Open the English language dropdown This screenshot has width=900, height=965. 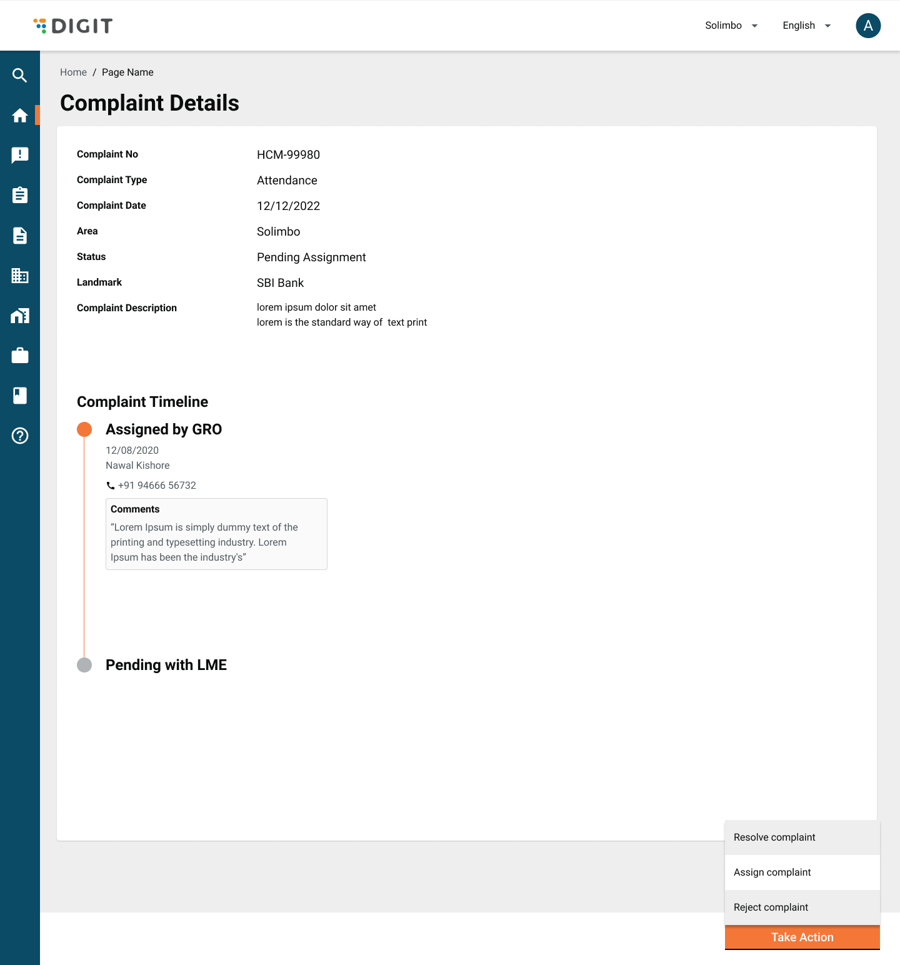(x=806, y=26)
